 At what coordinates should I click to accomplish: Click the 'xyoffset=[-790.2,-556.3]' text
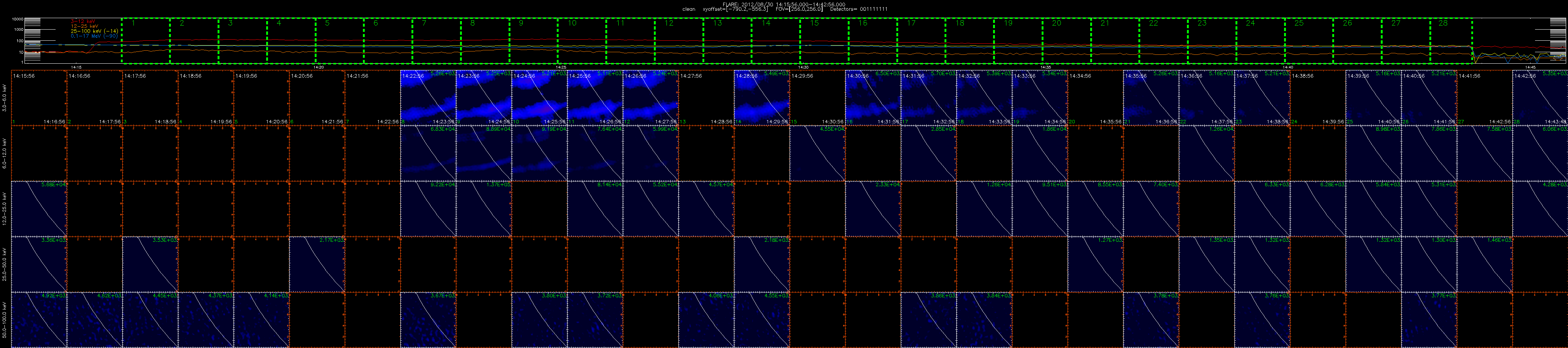[x=735, y=9]
